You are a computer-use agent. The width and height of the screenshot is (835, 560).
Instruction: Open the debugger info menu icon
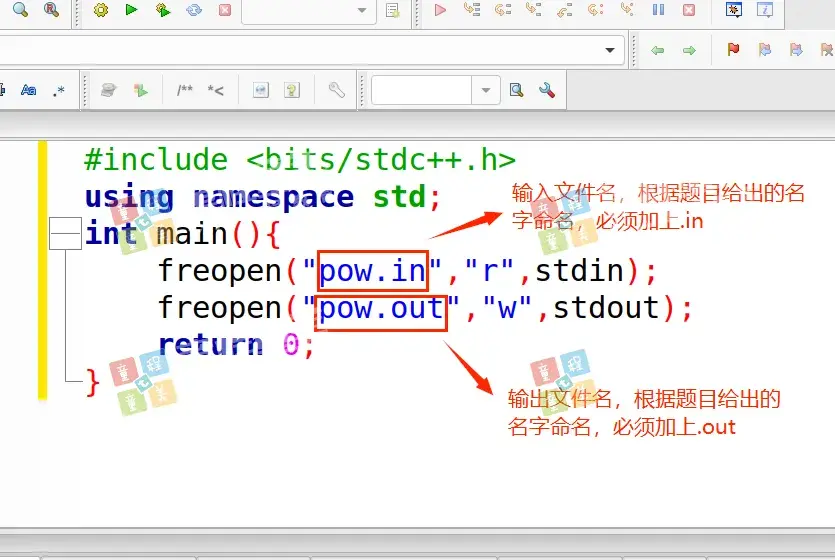point(765,10)
